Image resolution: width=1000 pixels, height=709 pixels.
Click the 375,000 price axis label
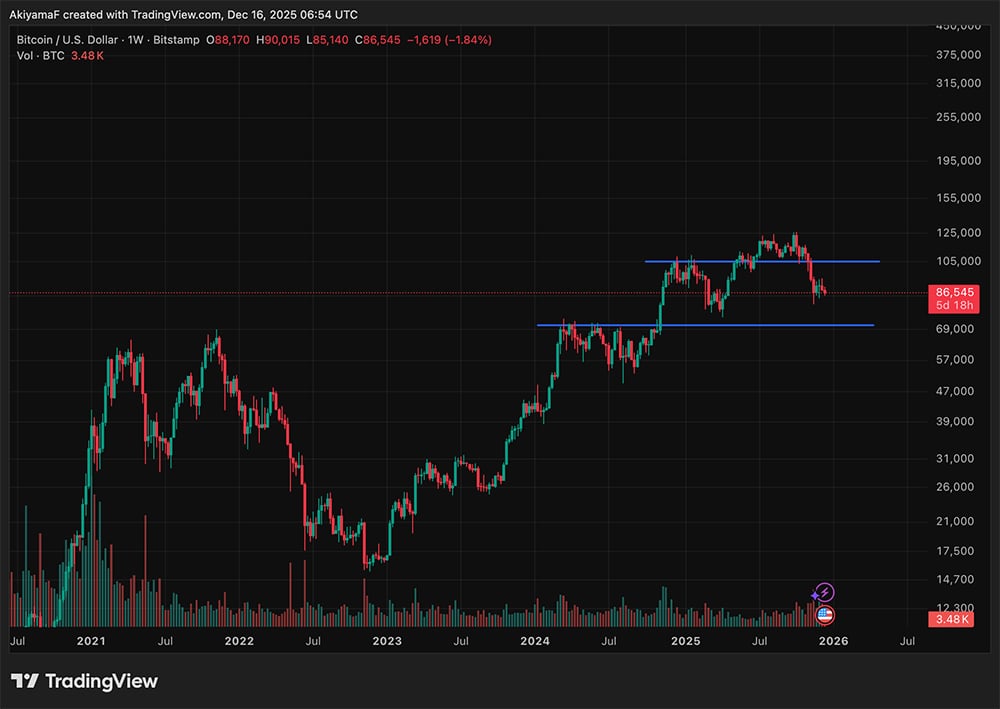(958, 55)
